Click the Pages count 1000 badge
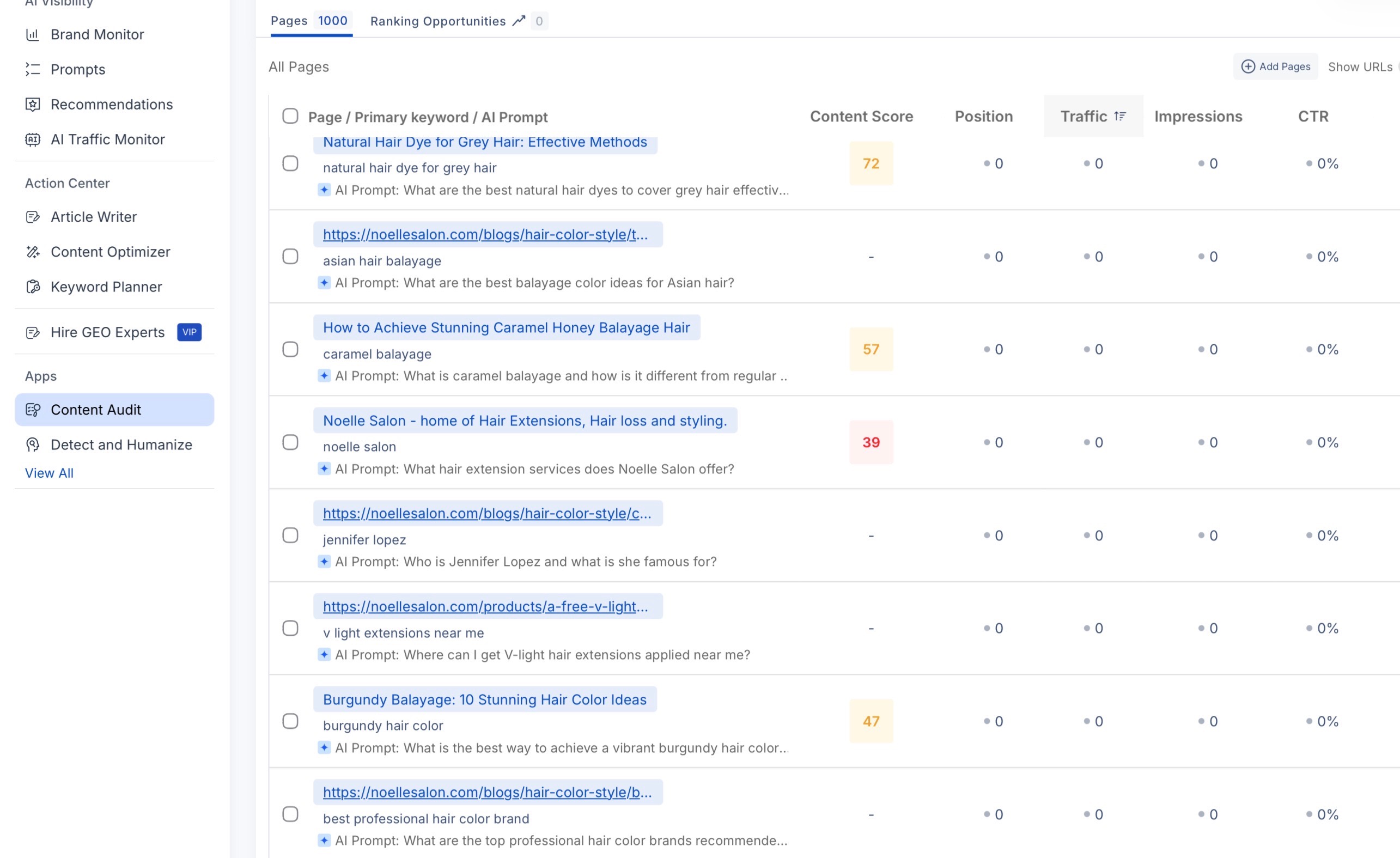1400x858 pixels. click(332, 21)
